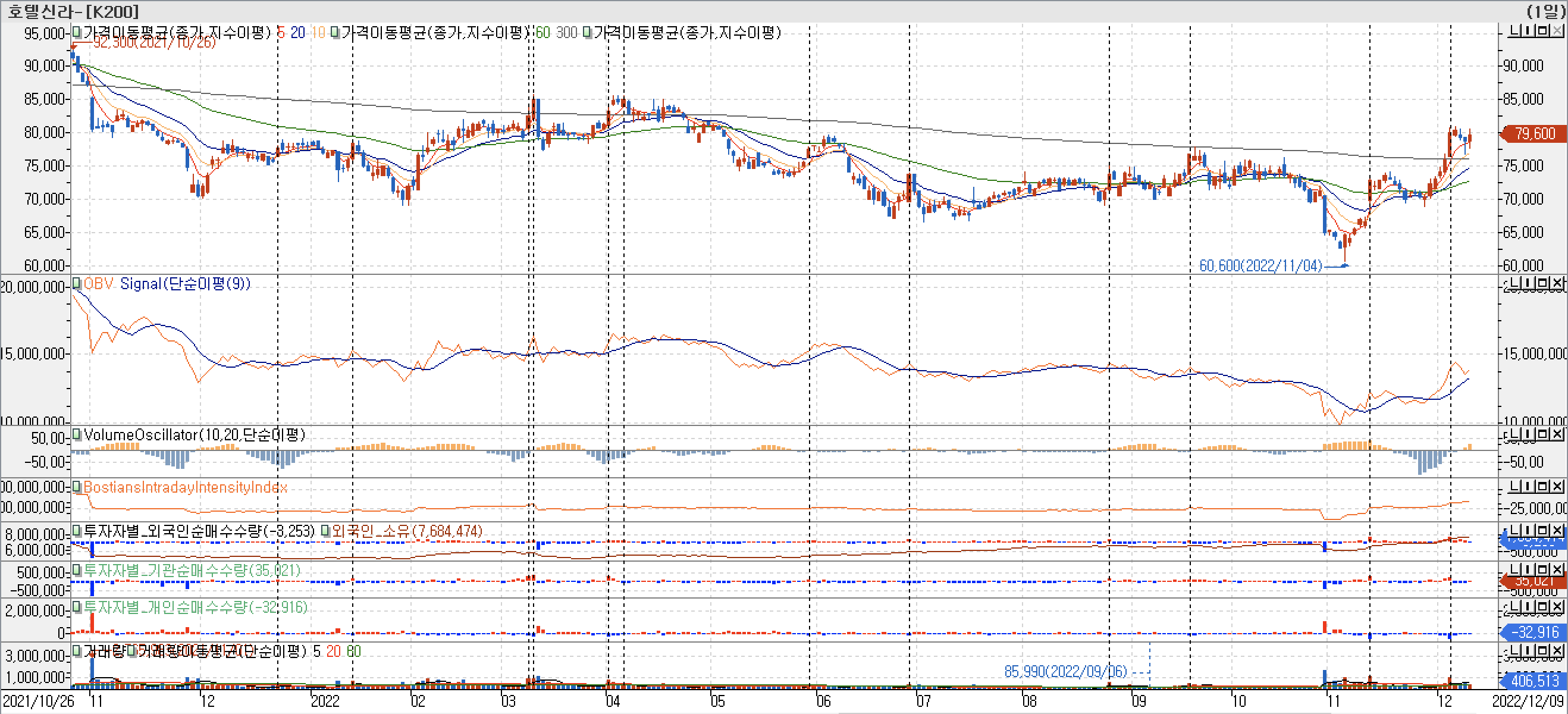Click the L-shaped icon in price panel
The height and width of the screenshot is (714, 1568).
click(1514, 30)
